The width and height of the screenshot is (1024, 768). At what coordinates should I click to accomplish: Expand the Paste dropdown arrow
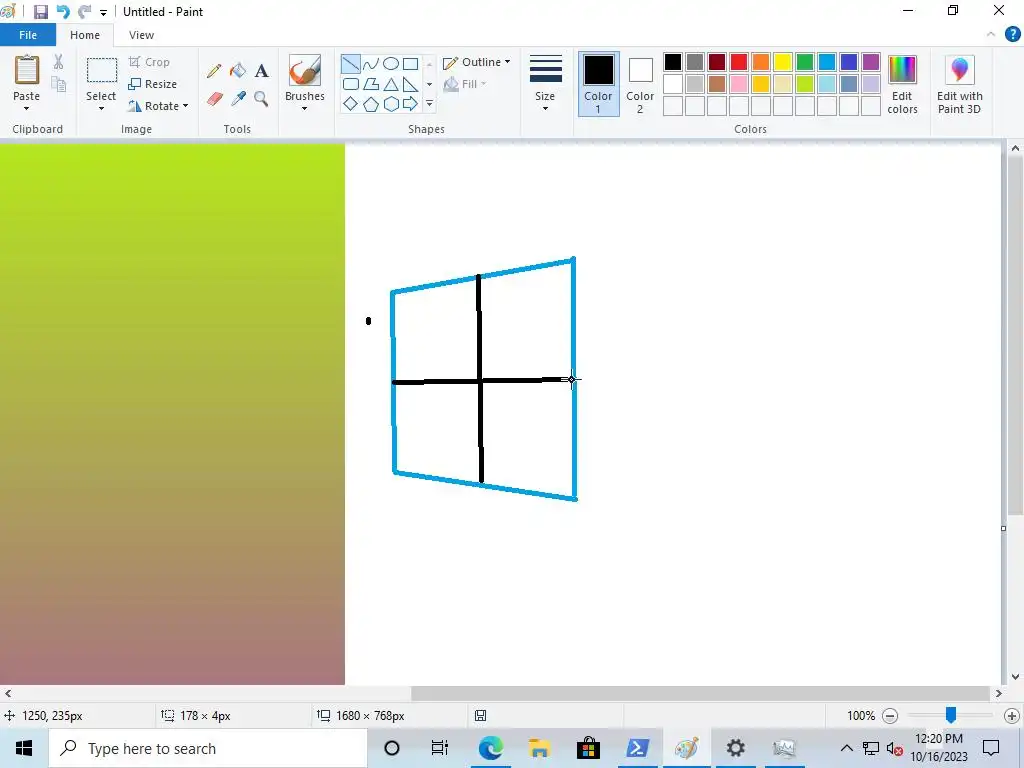coord(27,108)
